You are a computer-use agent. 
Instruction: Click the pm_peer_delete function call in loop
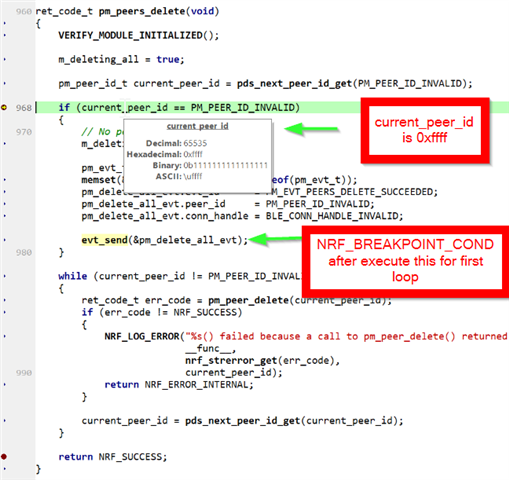(x=249, y=300)
